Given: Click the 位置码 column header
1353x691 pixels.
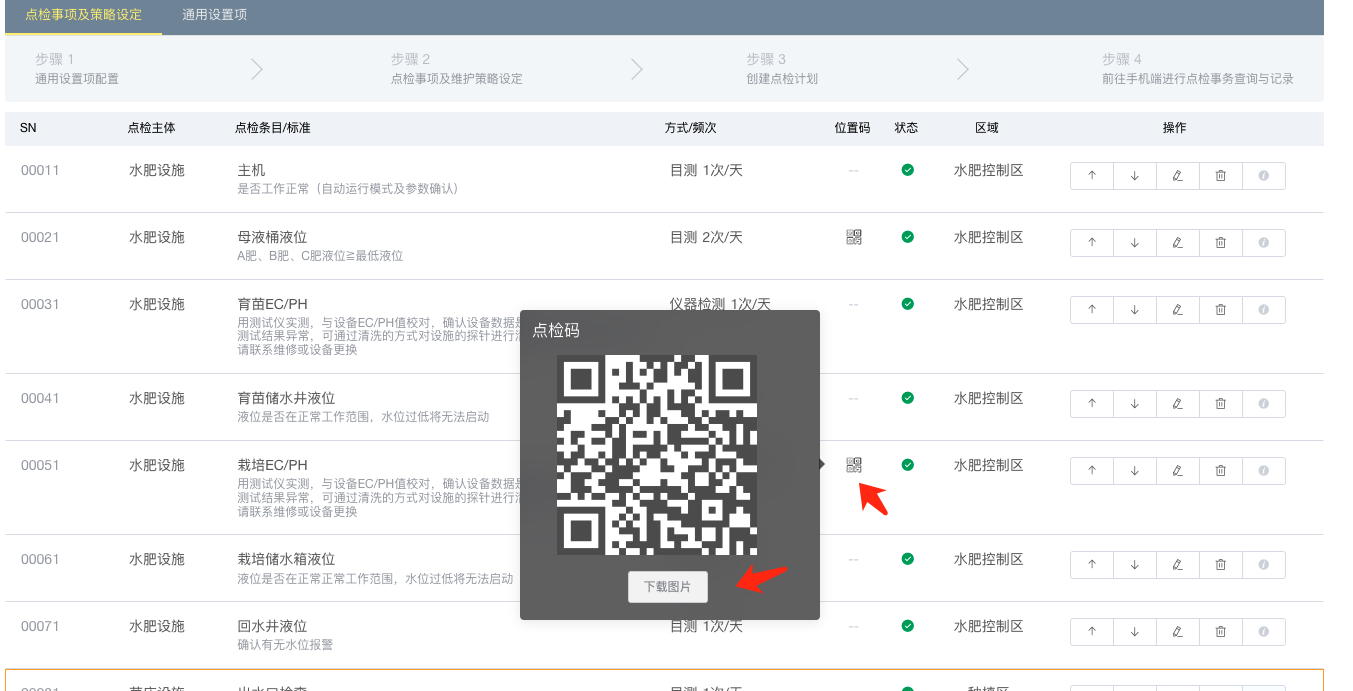Looking at the screenshot, I should click(x=852, y=128).
